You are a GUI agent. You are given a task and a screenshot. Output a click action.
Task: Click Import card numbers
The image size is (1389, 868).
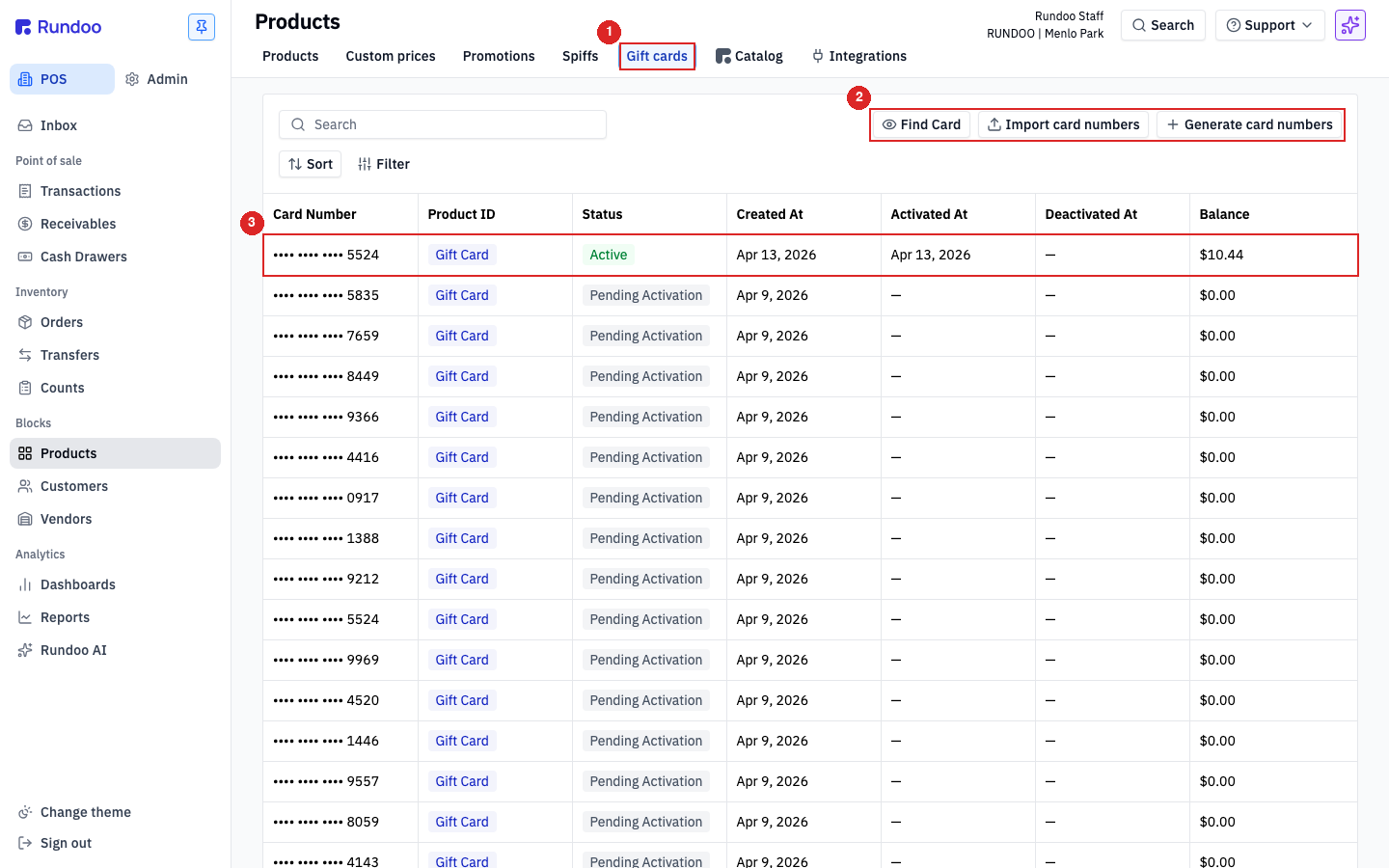1063,124
